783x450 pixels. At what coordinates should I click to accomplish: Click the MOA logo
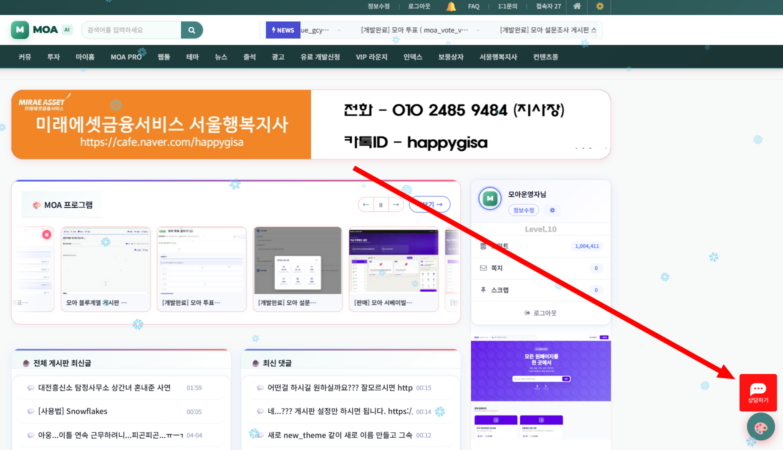click(x=40, y=30)
